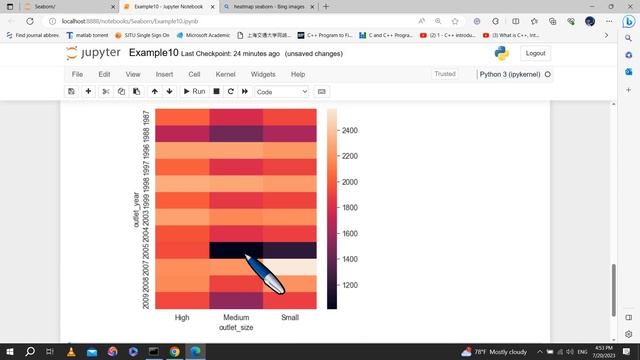Open the Widgets menu
Screen dimensions: 640x360
263,74
